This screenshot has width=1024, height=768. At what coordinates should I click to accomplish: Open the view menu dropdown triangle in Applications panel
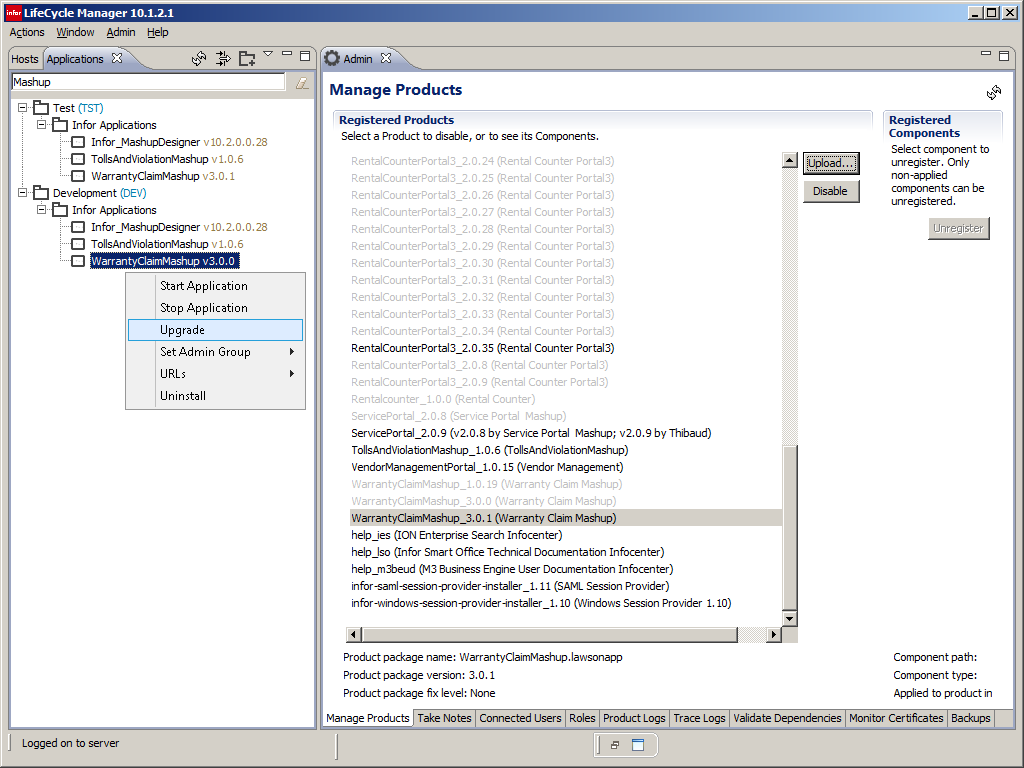(x=268, y=54)
